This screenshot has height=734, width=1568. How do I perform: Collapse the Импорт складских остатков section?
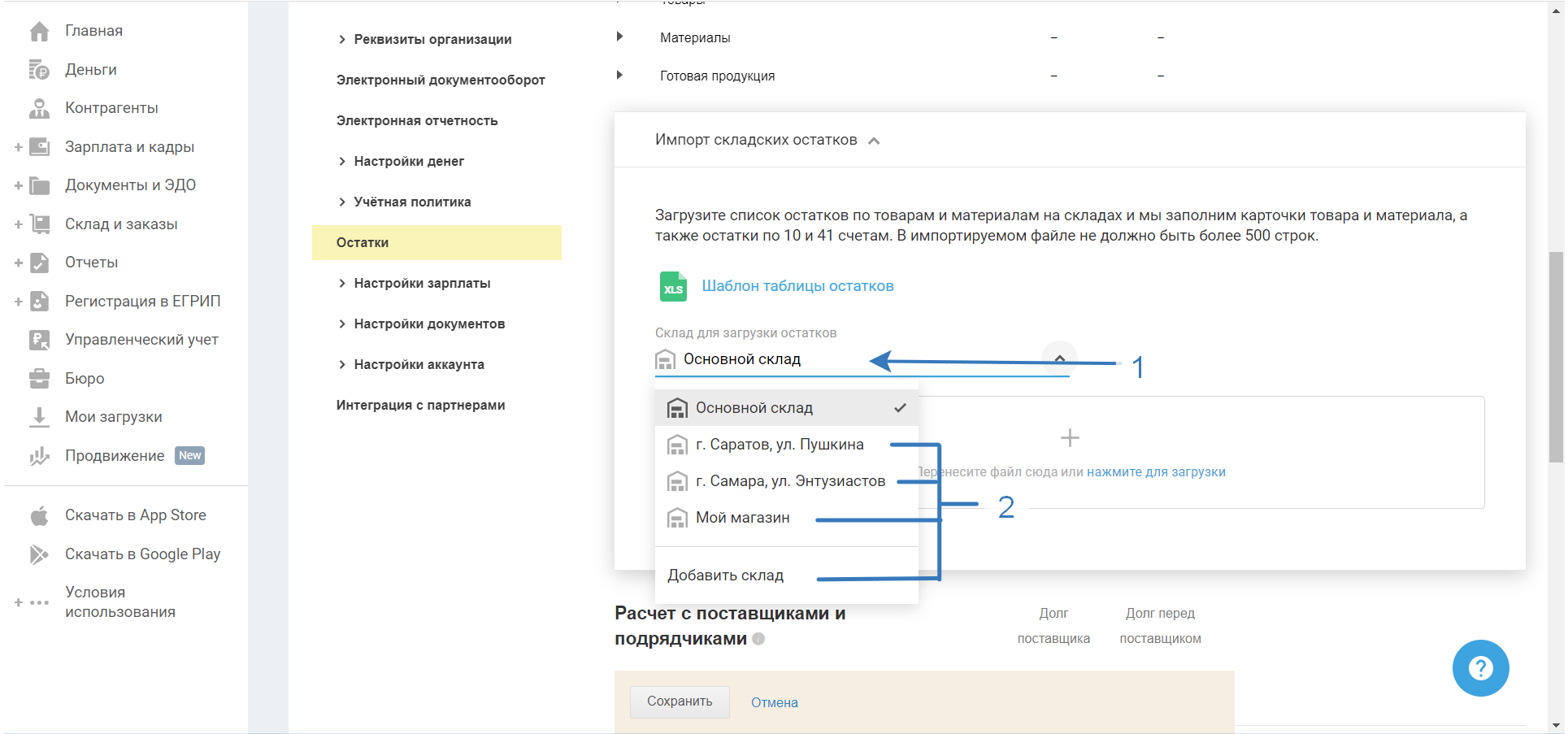coord(874,141)
